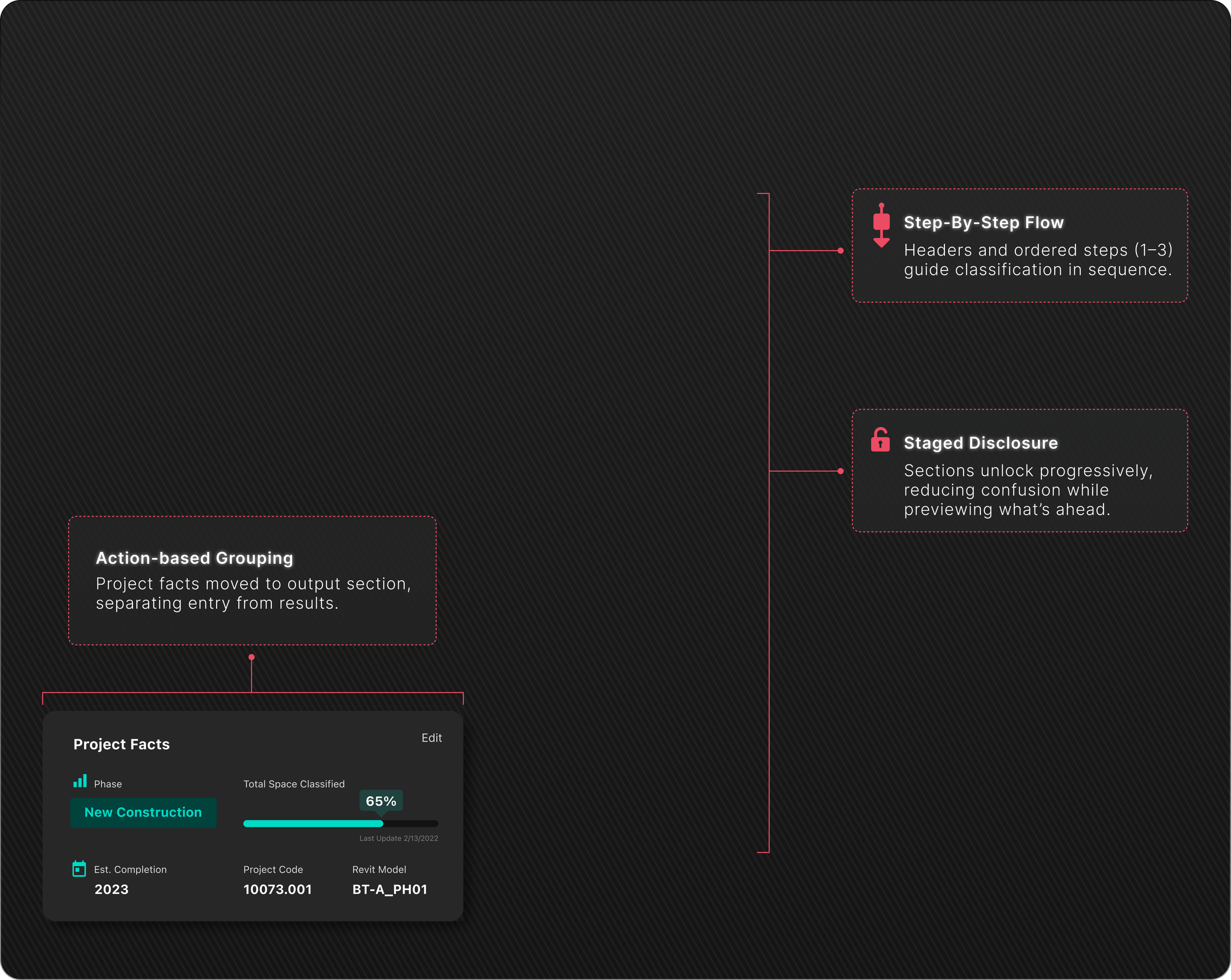The image size is (1231, 980).
Task: Click the Total Space Classified progress bar
Action: pos(340,823)
